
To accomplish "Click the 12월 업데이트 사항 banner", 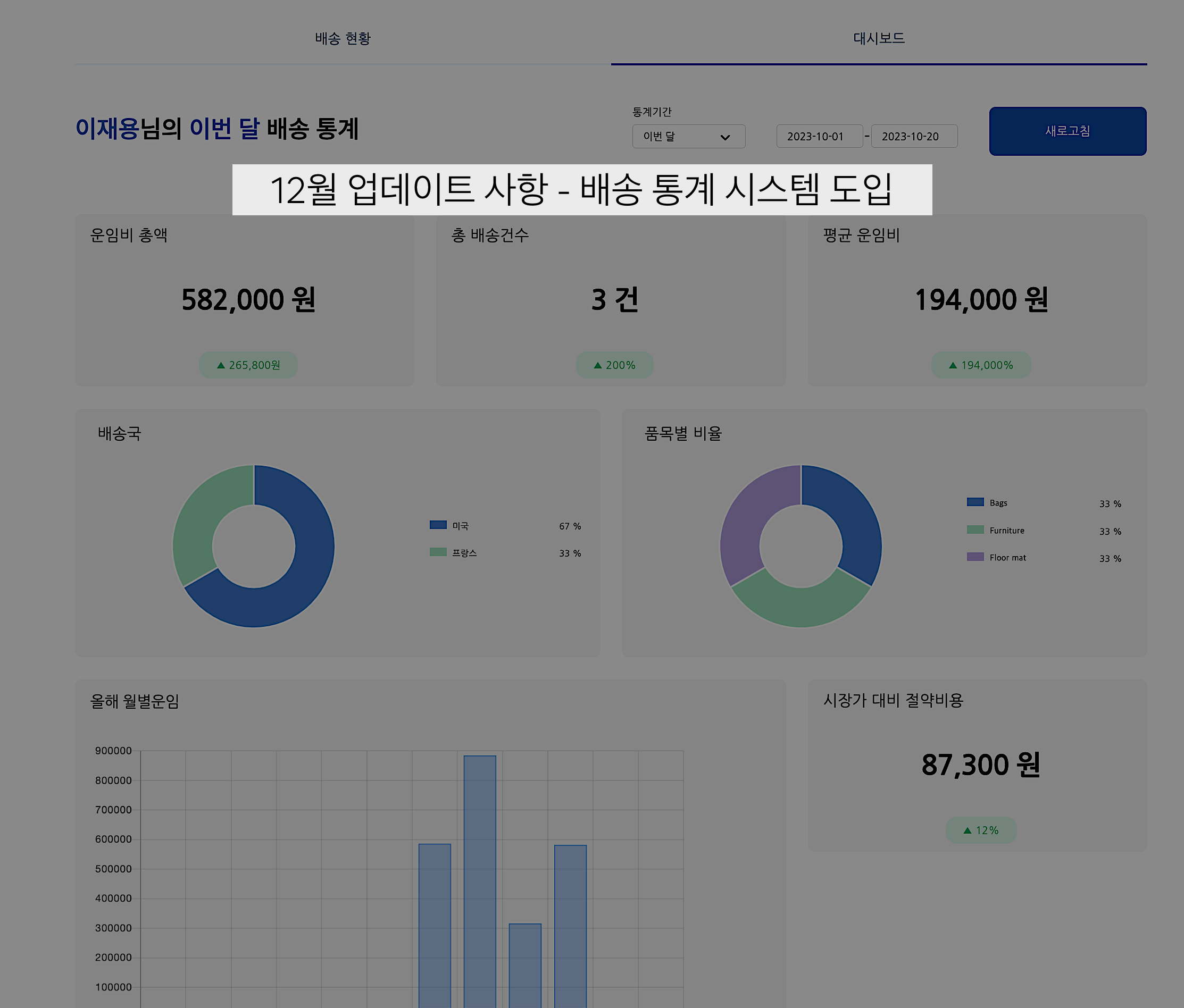I will [x=582, y=190].
